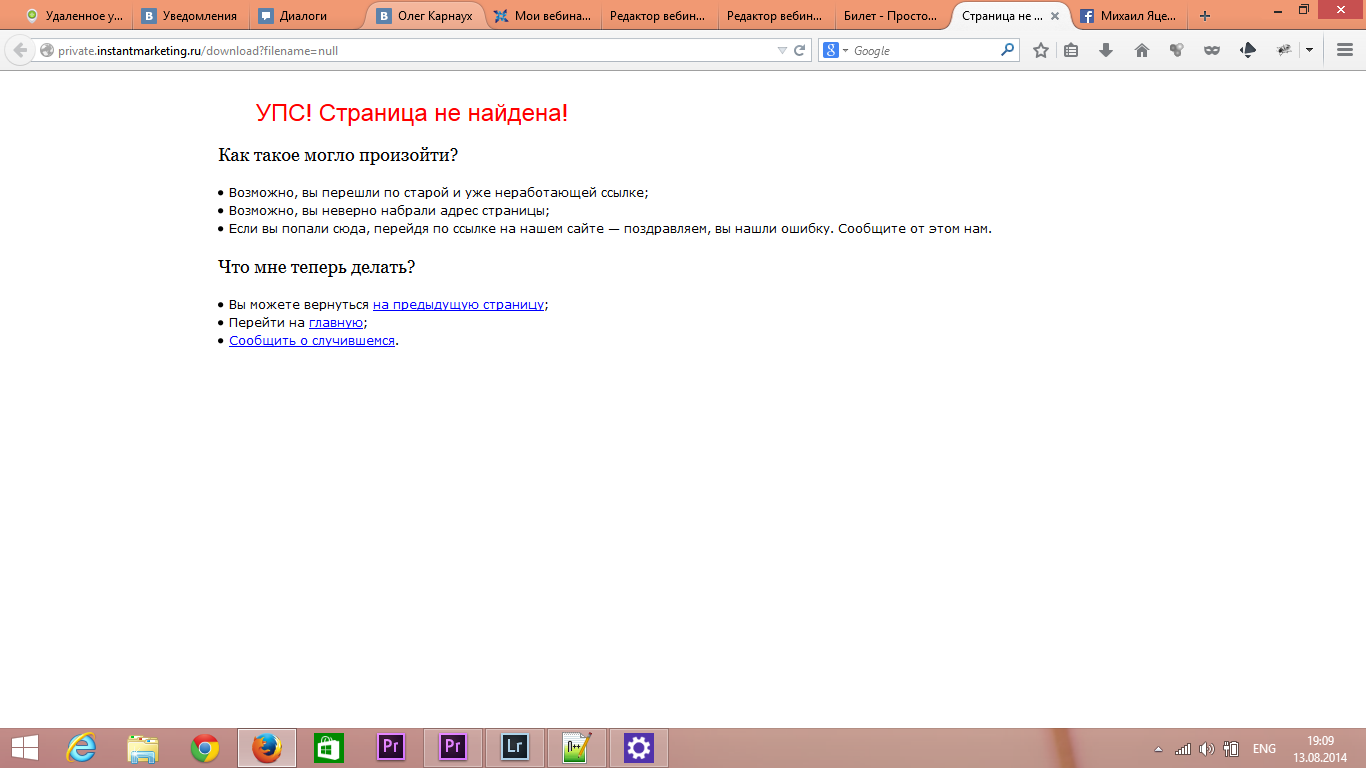The height and width of the screenshot is (768, 1366).
Task: Open Adobe Lightroom from the taskbar
Action: [x=515, y=747]
